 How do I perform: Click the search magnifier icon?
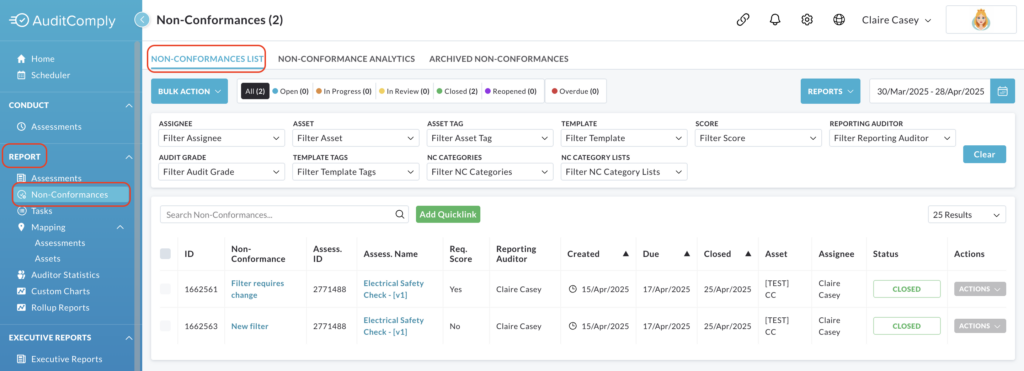point(400,214)
